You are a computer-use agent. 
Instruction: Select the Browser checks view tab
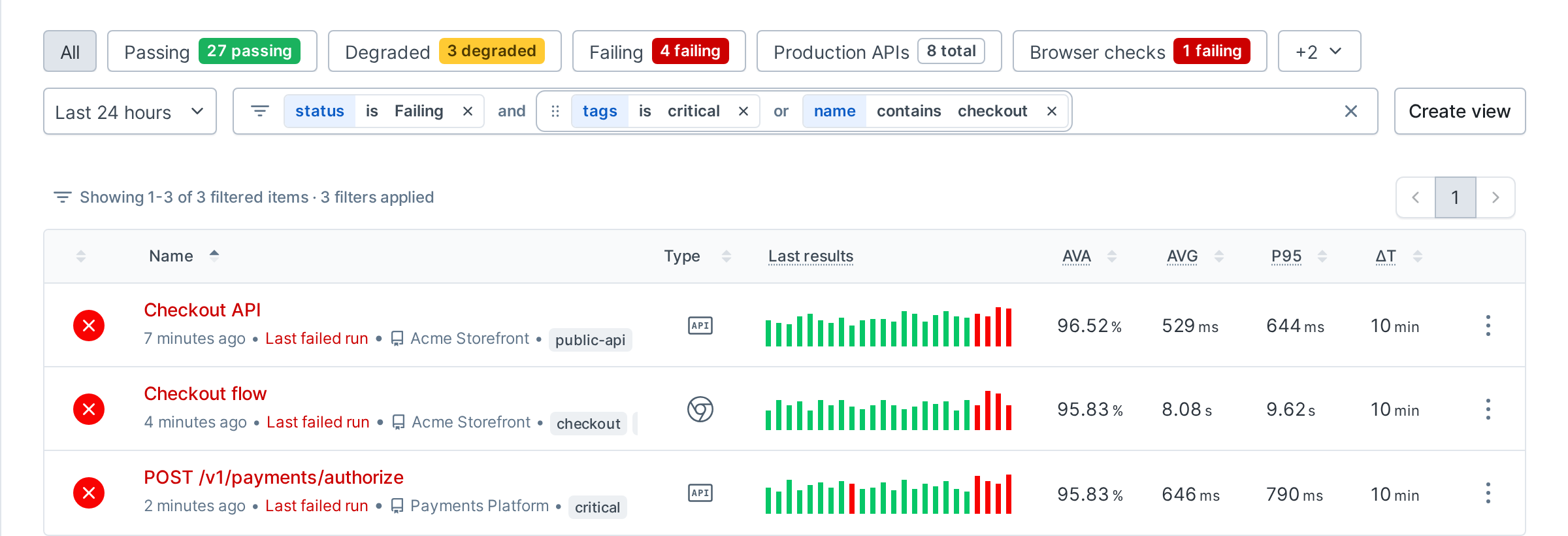click(x=1140, y=51)
